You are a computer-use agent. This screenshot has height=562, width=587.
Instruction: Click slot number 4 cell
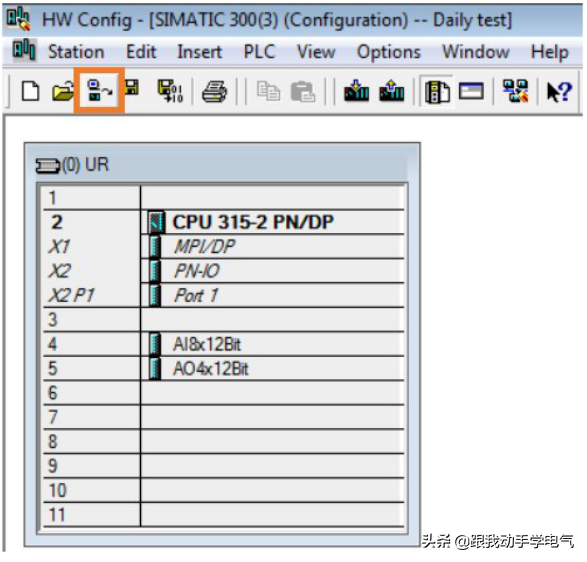click(92, 344)
